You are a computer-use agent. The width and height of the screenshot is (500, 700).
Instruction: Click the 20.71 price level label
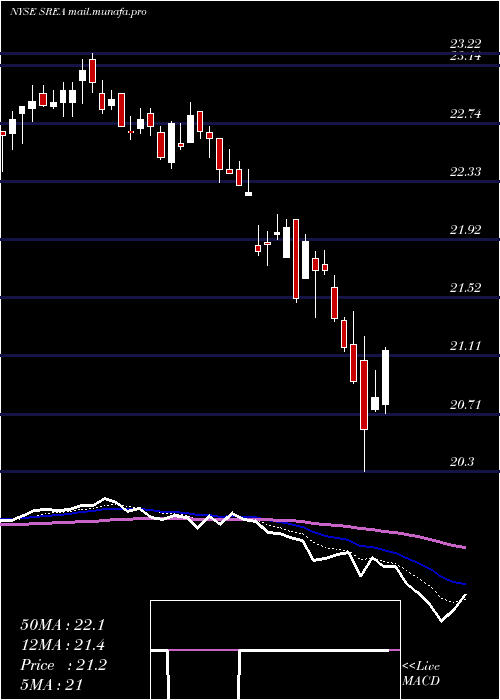tap(466, 405)
